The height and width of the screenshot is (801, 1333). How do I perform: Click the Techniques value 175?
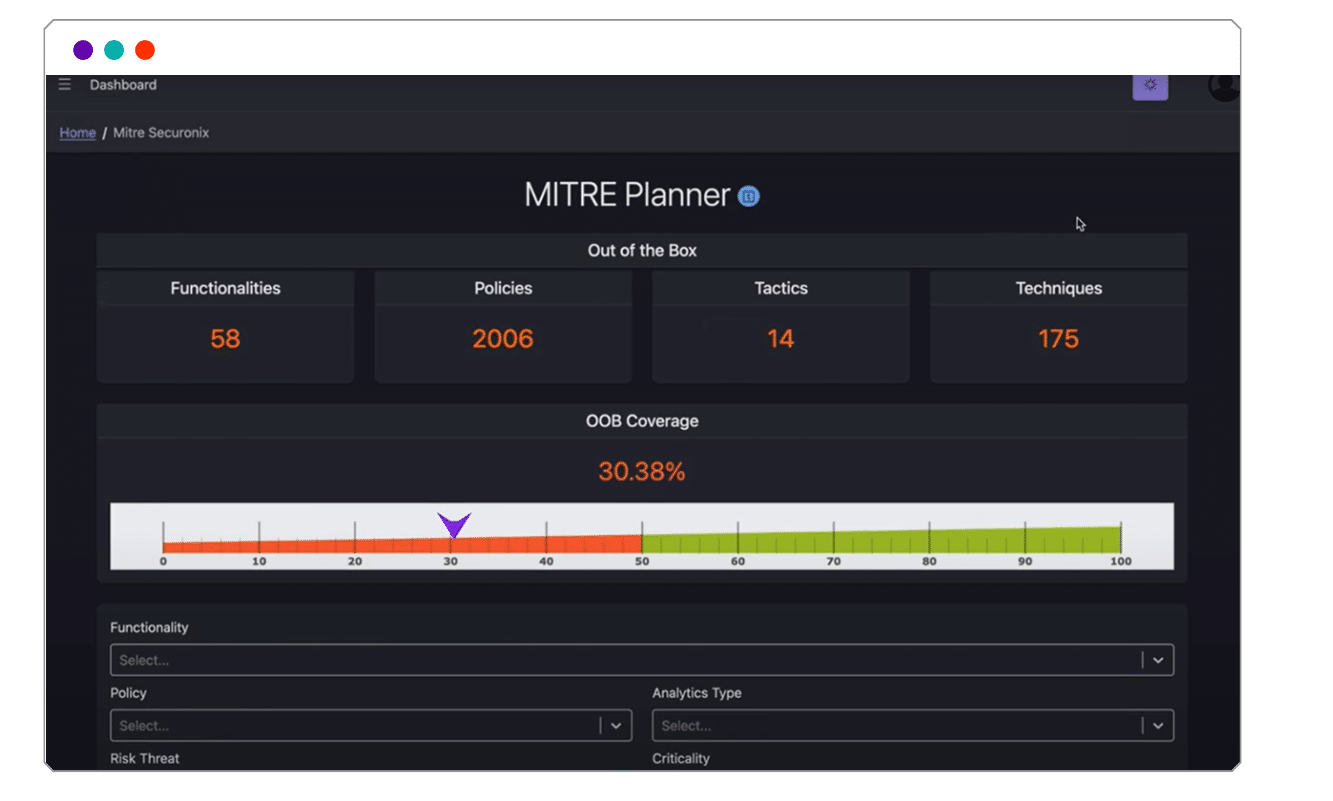click(x=1059, y=339)
